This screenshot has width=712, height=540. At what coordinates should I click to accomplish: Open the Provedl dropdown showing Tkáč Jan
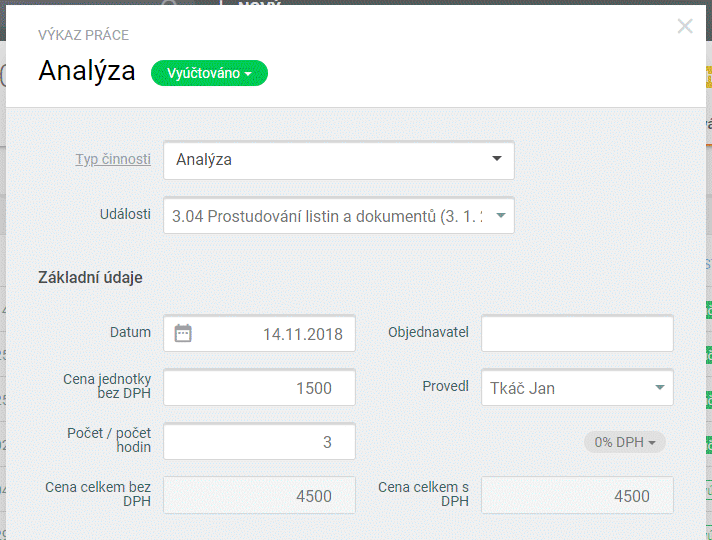point(577,388)
